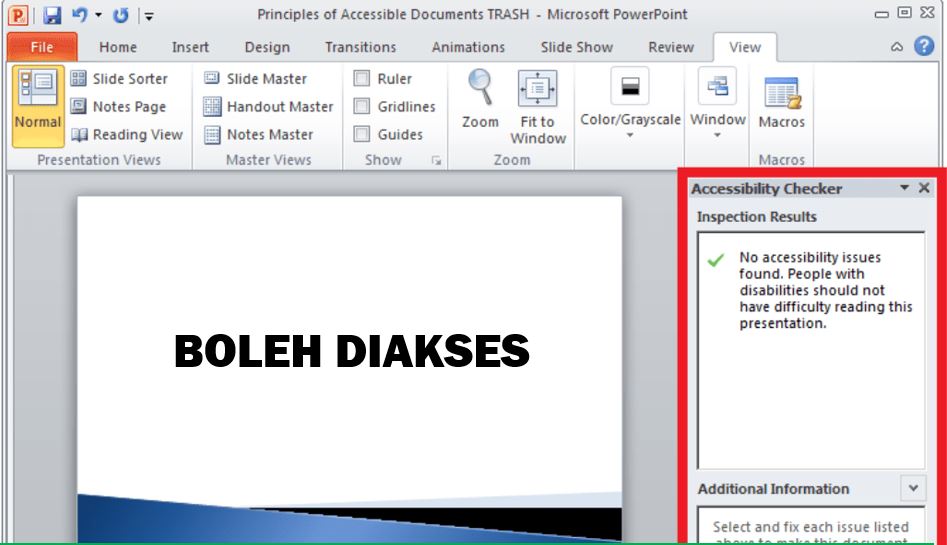Open the Window dropdown menu
The image size is (947, 545).
point(717,135)
